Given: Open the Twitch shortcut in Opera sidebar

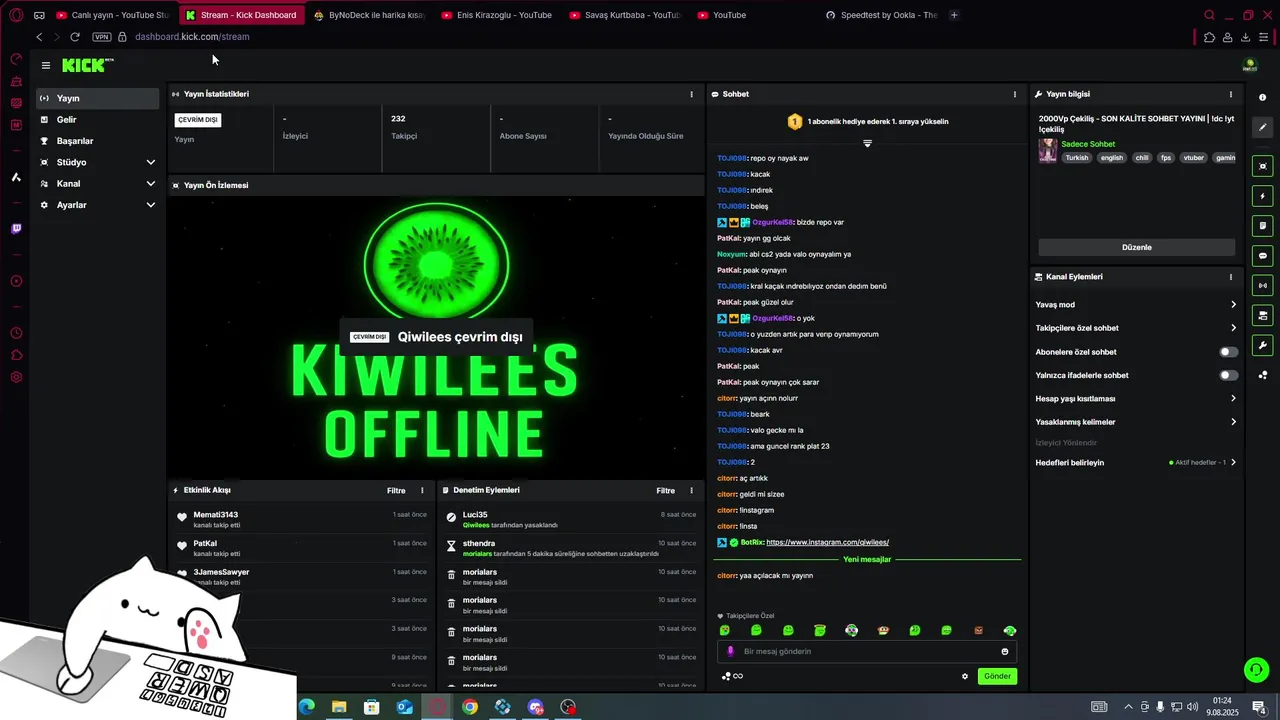Looking at the screenshot, I should click(x=16, y=229).
